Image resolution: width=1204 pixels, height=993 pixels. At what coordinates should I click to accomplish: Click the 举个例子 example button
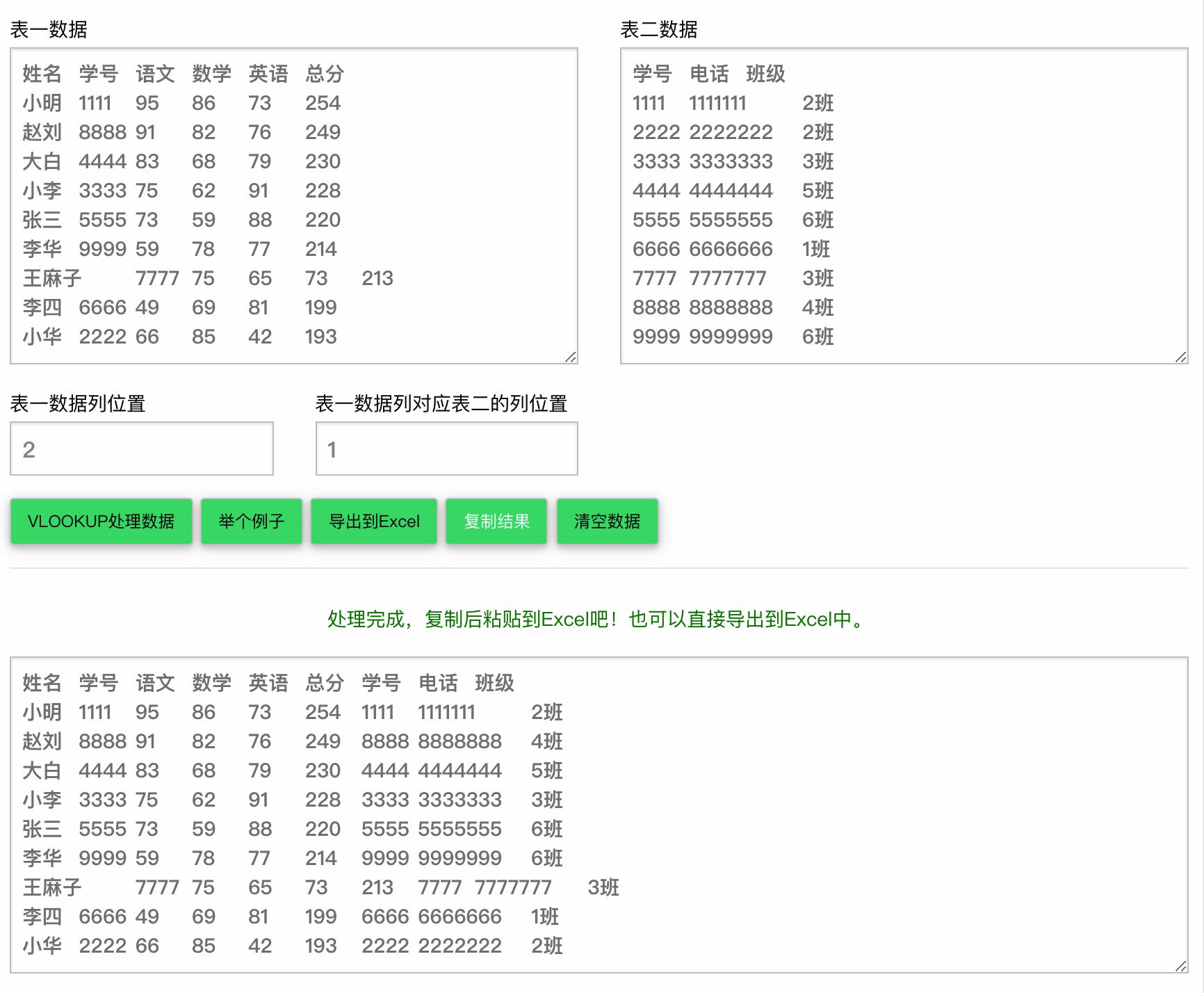(x=251, y=521)
